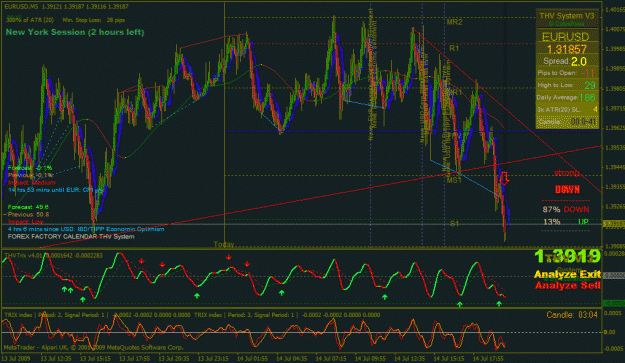Click 'Min. Stop Loss: 28 pips' label
The width and height of the screenshot is (625, 363).
point(94,20)
